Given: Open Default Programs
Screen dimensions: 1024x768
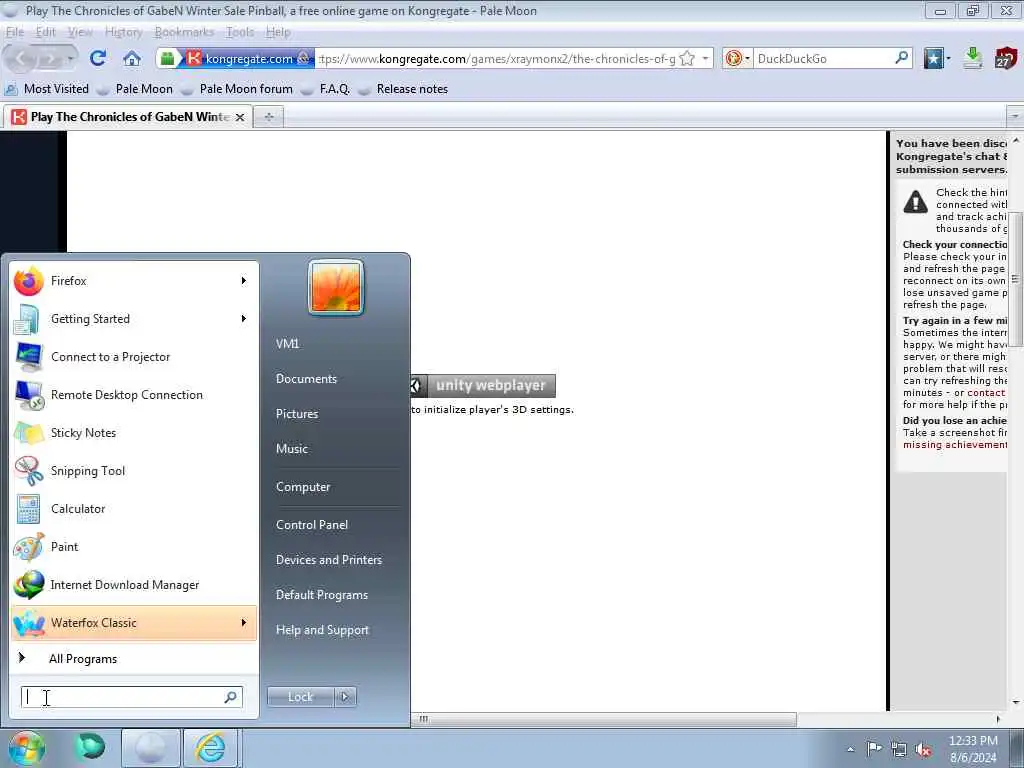Looking at the screenshot, I should pyautogui.click(x=321, y=595).
